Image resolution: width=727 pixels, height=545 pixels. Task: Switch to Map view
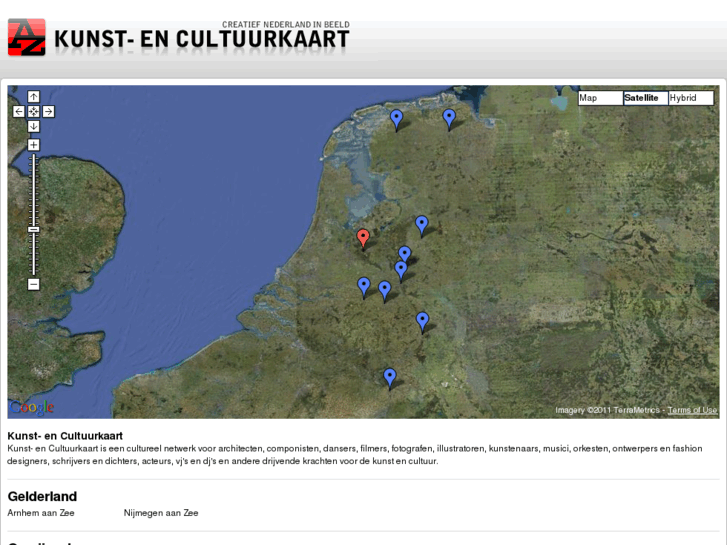click(600, 98)
